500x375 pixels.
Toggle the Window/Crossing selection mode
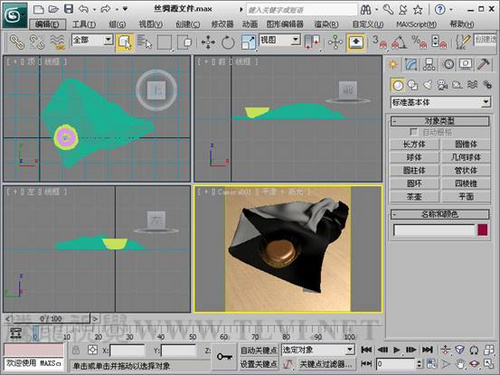tap(184, 43)
